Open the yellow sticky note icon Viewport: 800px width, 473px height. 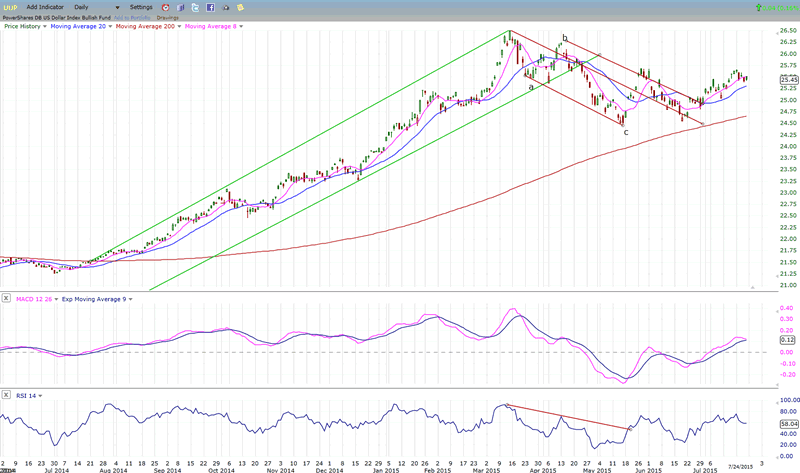click(x=240, y=7)
